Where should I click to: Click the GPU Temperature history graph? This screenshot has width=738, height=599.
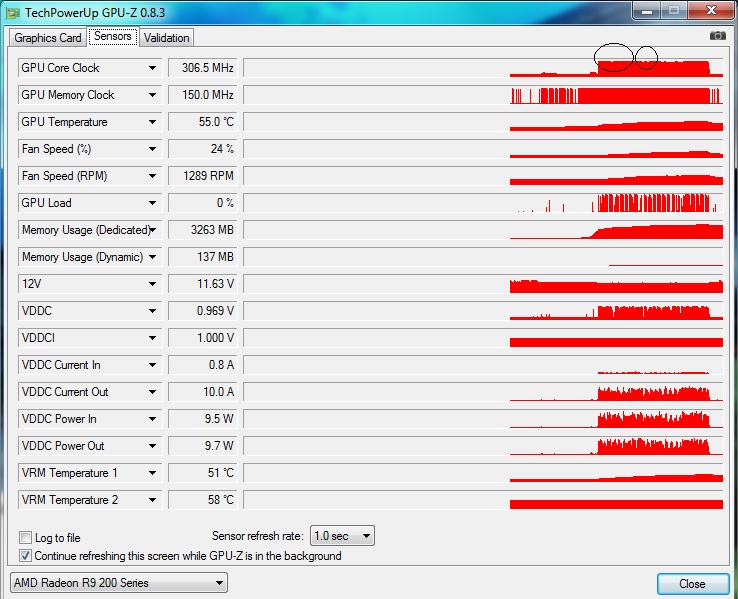pyautogui.click(x=483, y=122)
